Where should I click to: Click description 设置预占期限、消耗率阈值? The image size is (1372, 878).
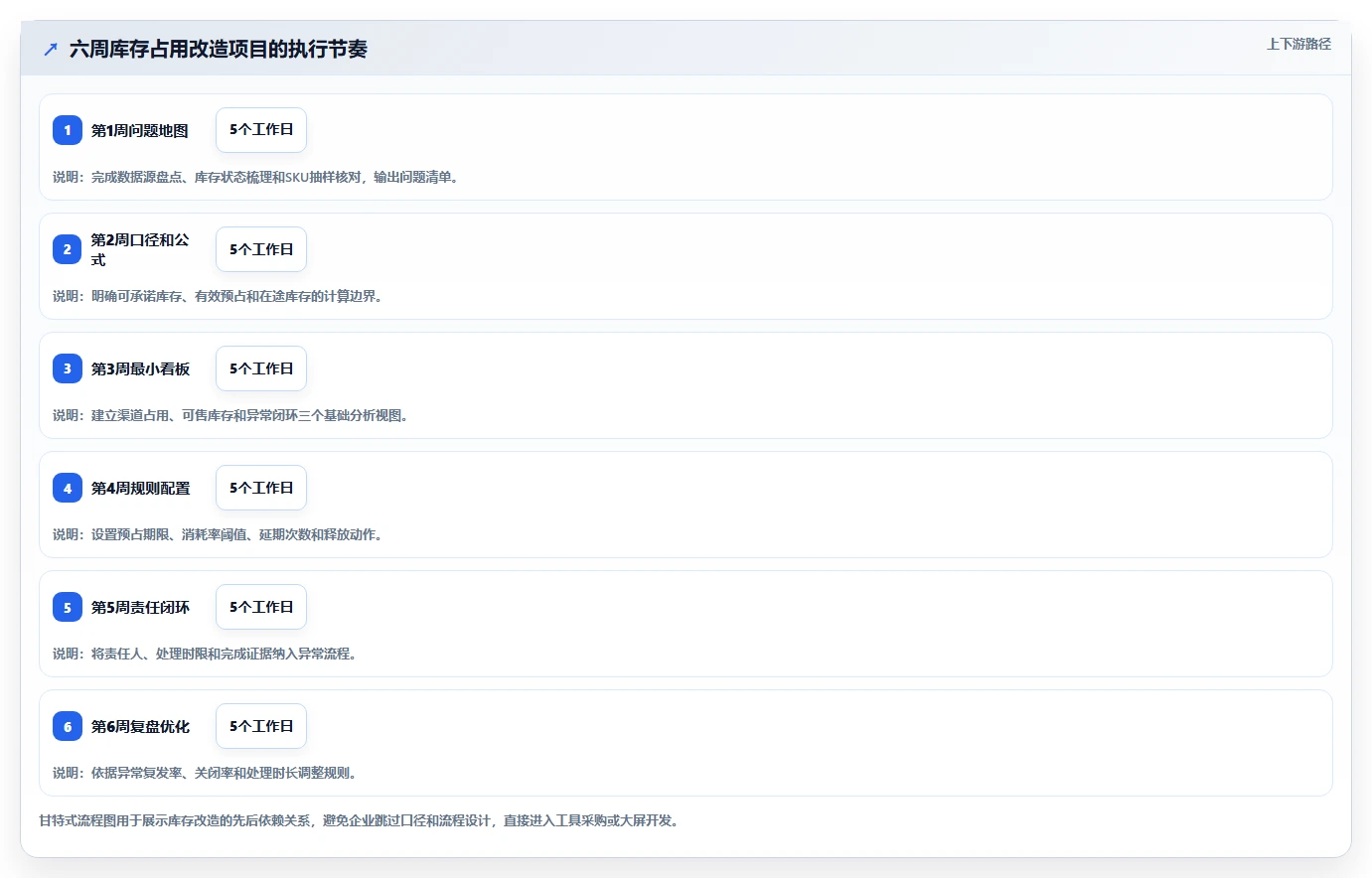pos(218,534)
